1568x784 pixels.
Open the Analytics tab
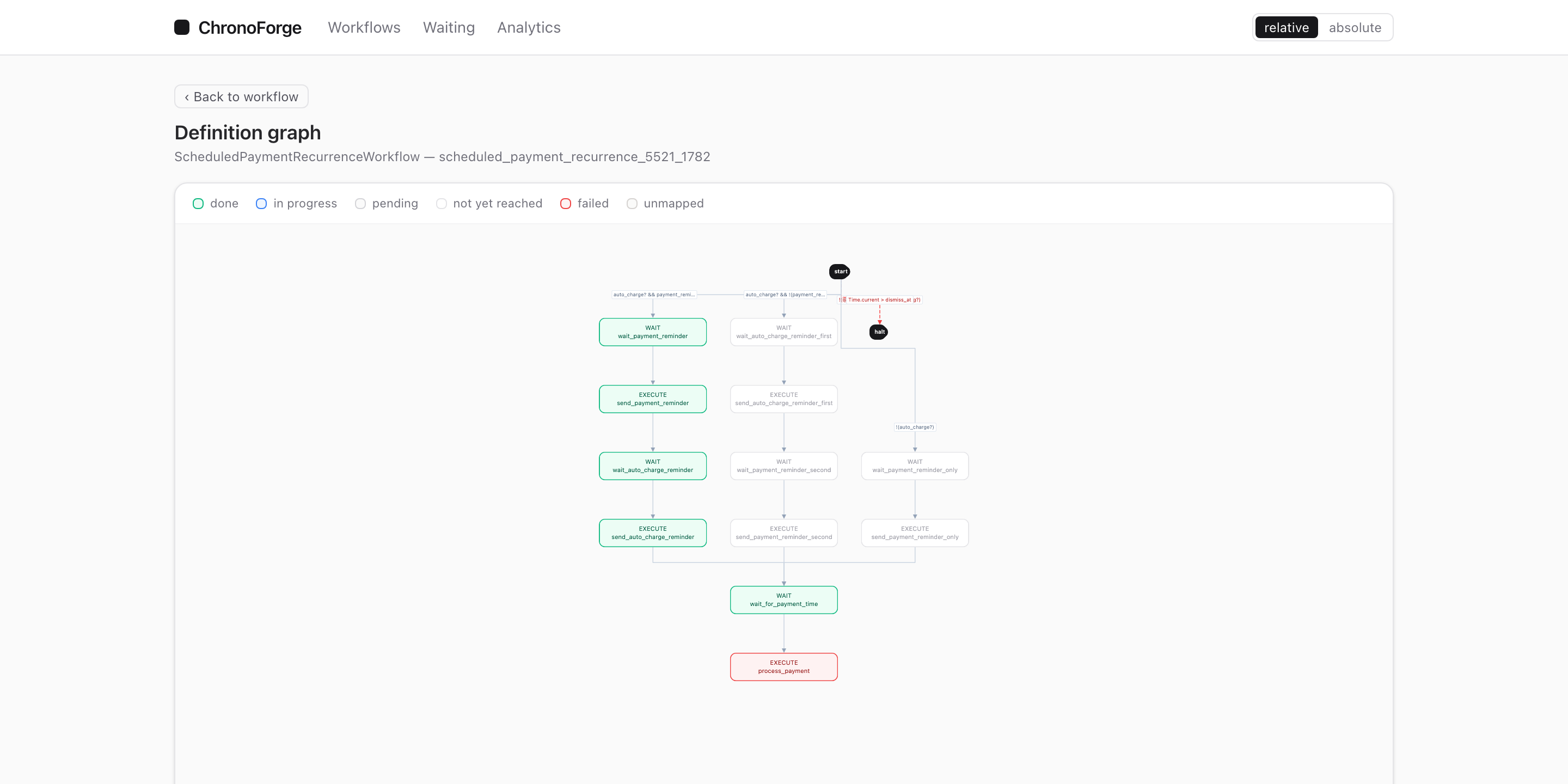529,27
